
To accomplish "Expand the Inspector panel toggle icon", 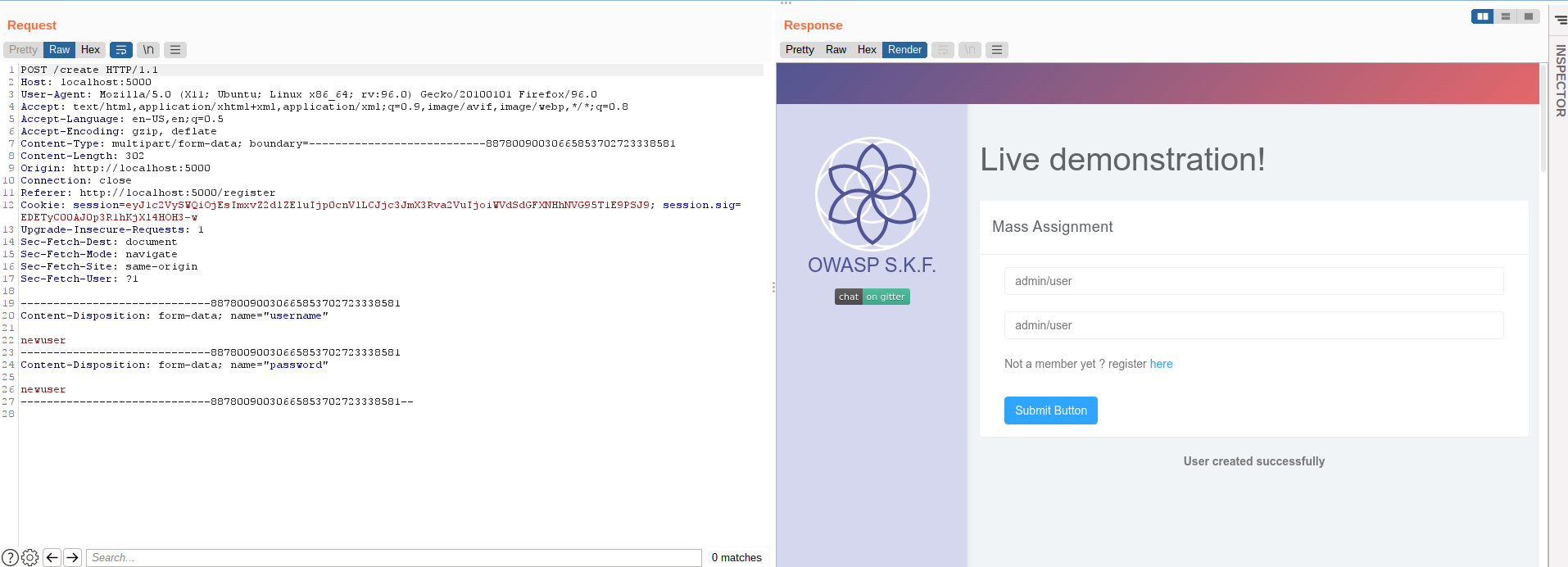I will click(x=1561, y=20).
